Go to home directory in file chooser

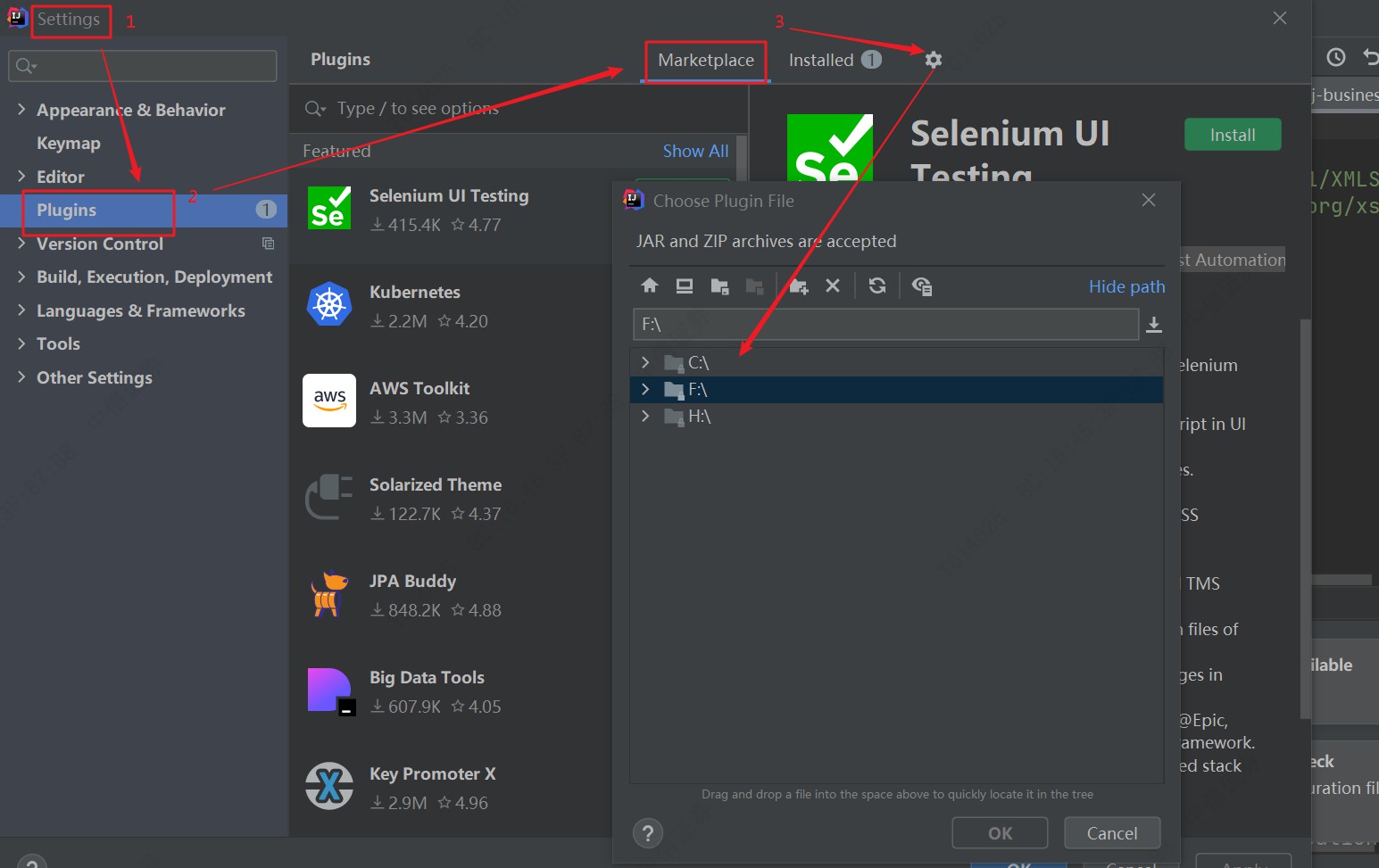[650, 285]
